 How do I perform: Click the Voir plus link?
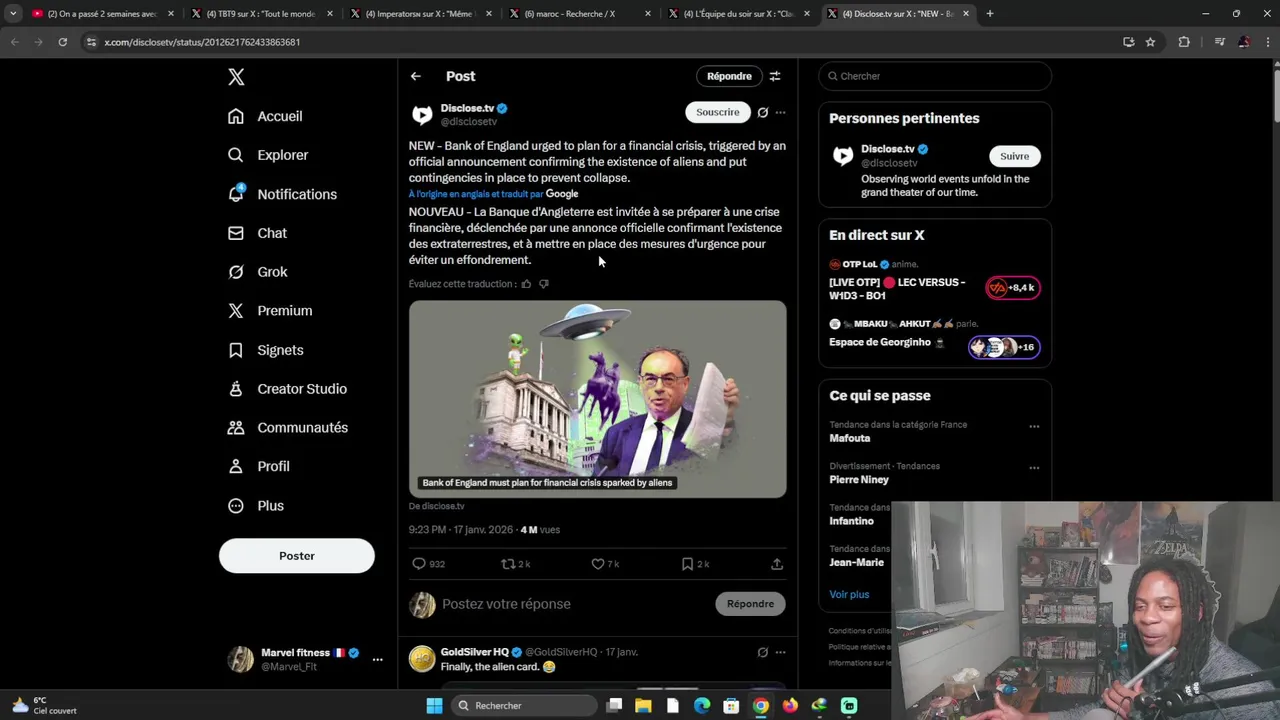click(x=849, y=594)
